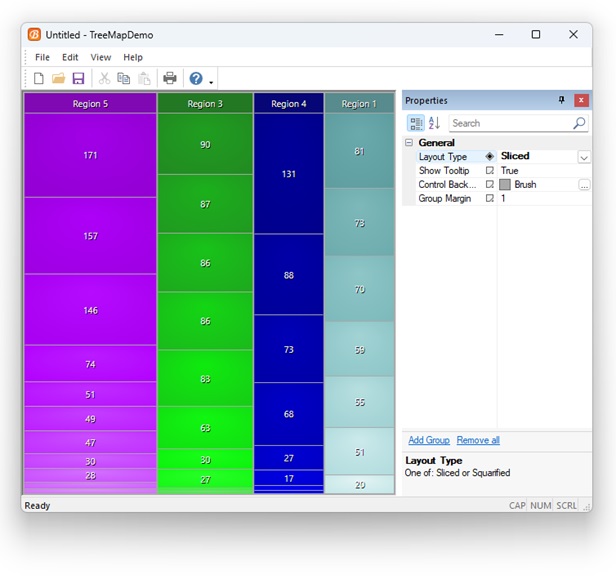Click the CAP status indicator
Viewport: 616px width, 579px height.
(x=517, y=505)
